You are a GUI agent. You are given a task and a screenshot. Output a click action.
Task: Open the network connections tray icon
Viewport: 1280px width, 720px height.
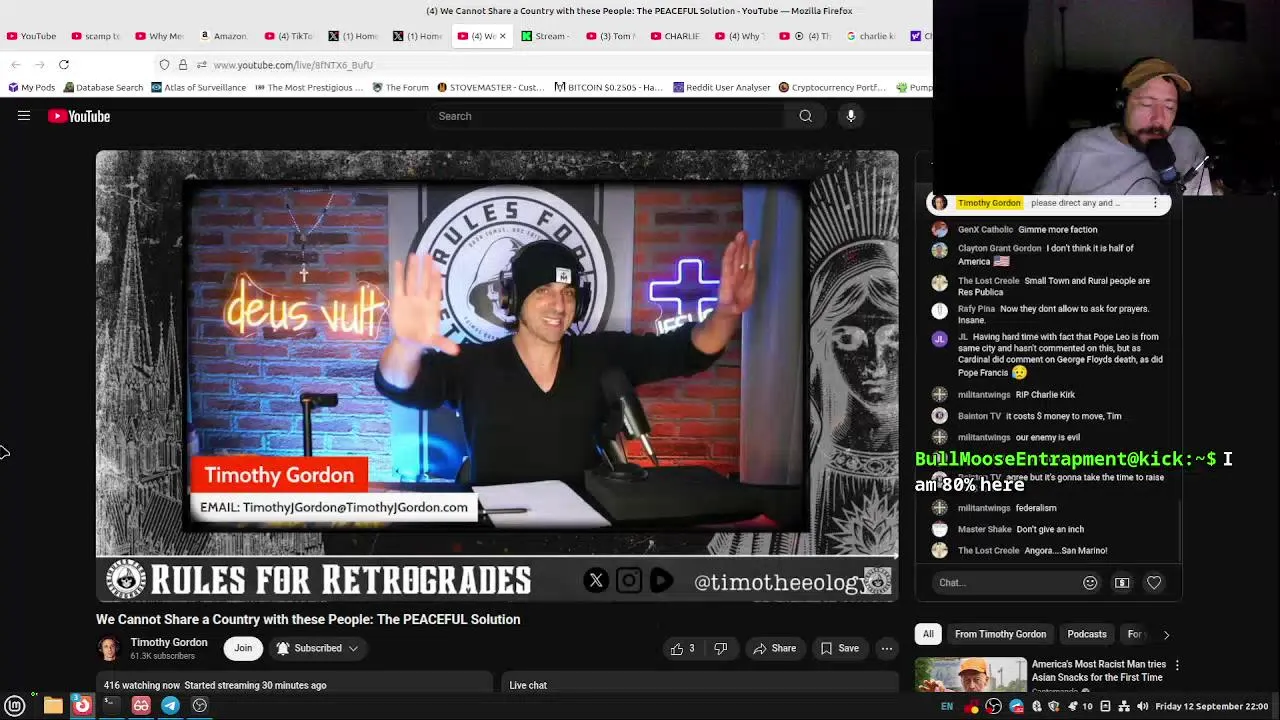pos(1123,706)
